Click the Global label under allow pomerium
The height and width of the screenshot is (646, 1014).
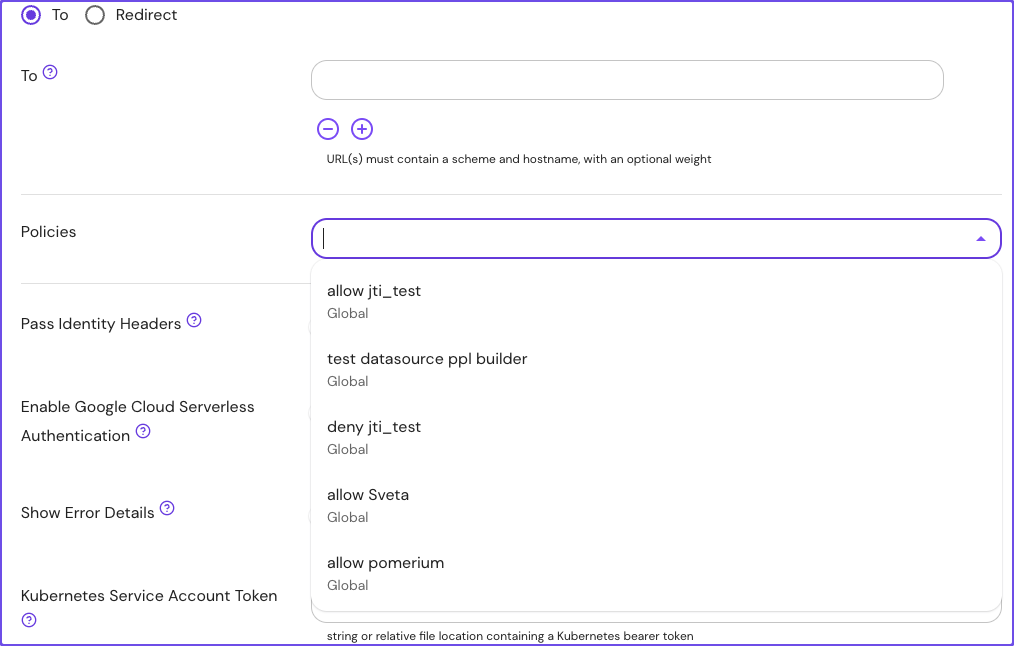[x=347, y=585]
